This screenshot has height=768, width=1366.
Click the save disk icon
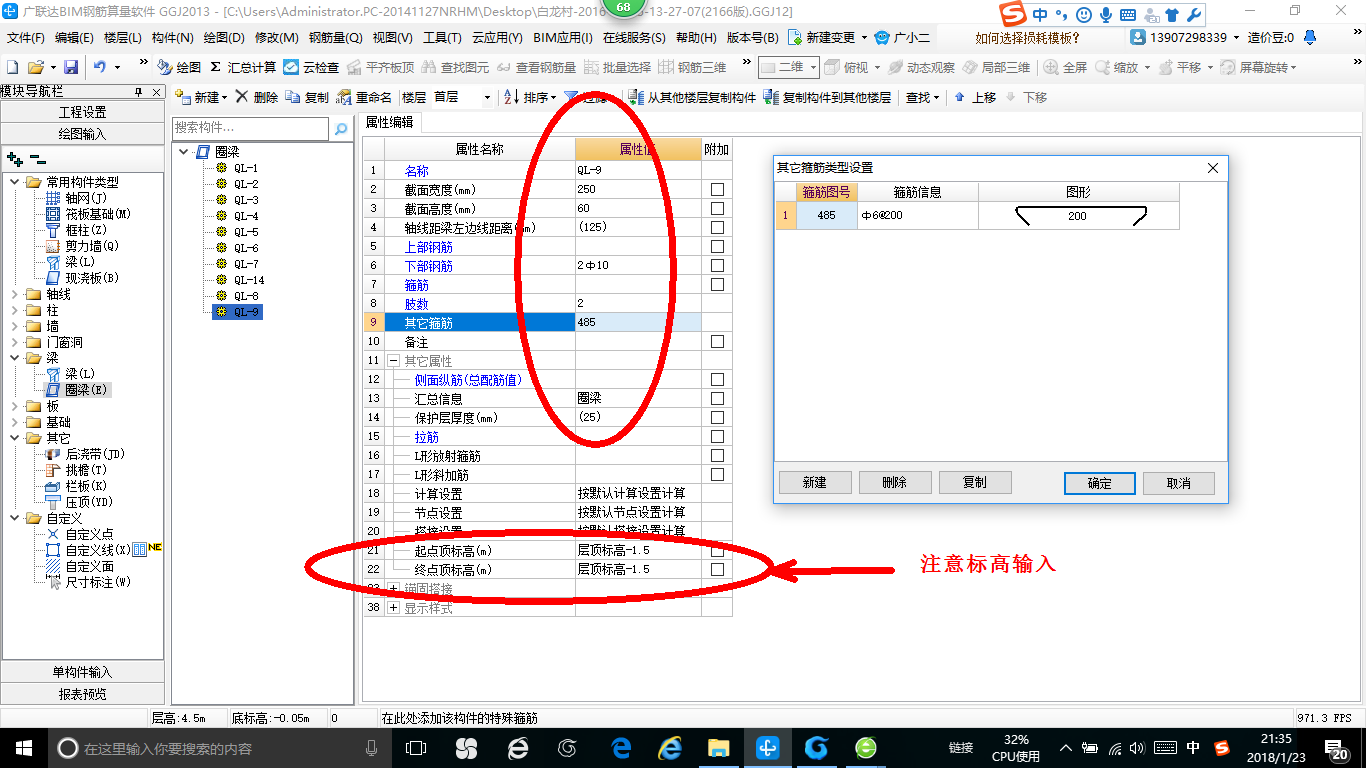pos(71,67)
